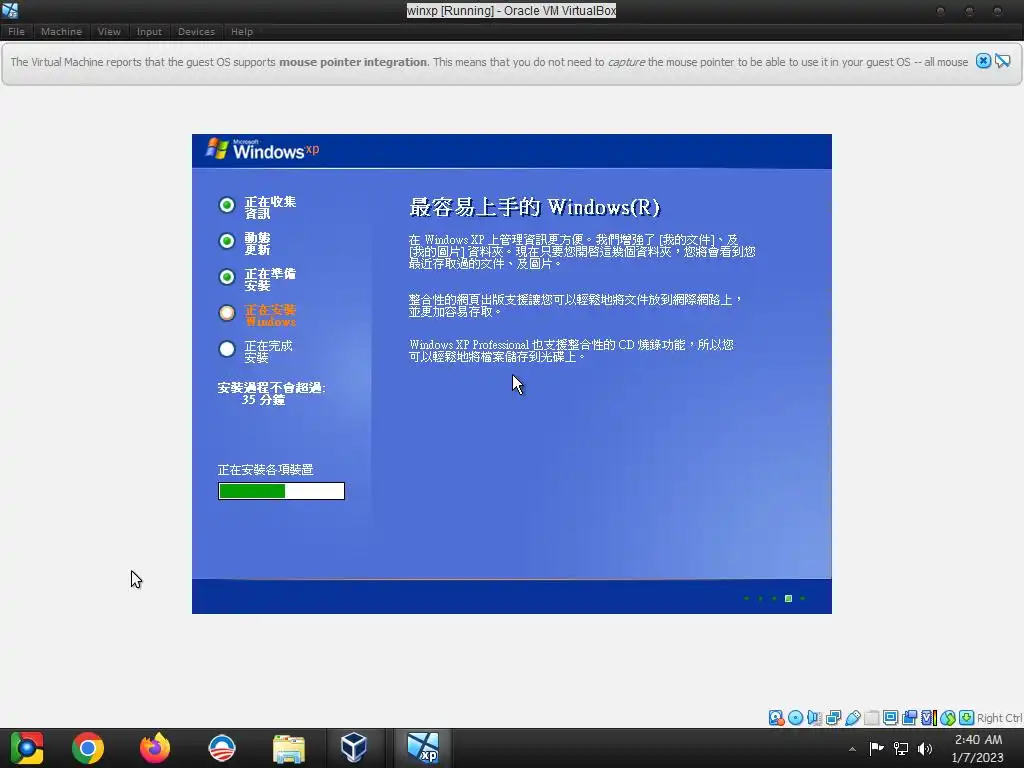Open the Machine menu
This screenshot has width=1024, height=768.
coord(61,31)
